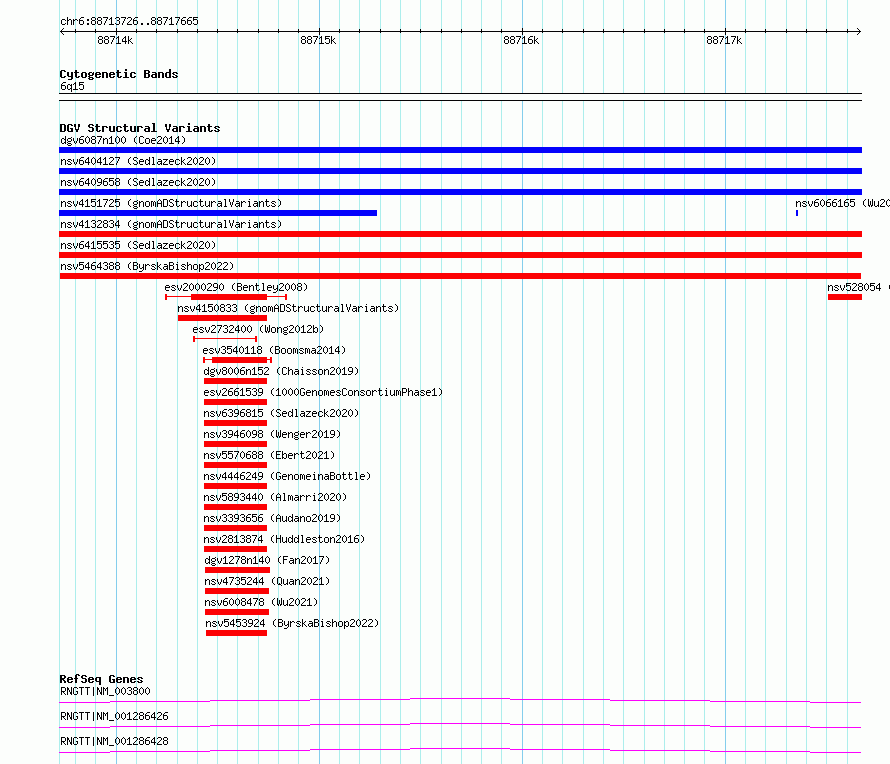
Task: Click the red bar under nsv6415535
Action: [x=460, y=255]
